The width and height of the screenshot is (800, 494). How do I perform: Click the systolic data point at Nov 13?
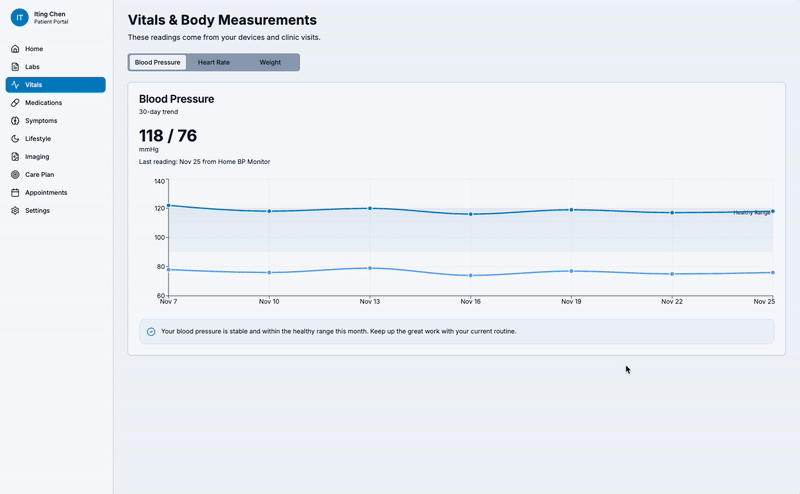point(370,208)
